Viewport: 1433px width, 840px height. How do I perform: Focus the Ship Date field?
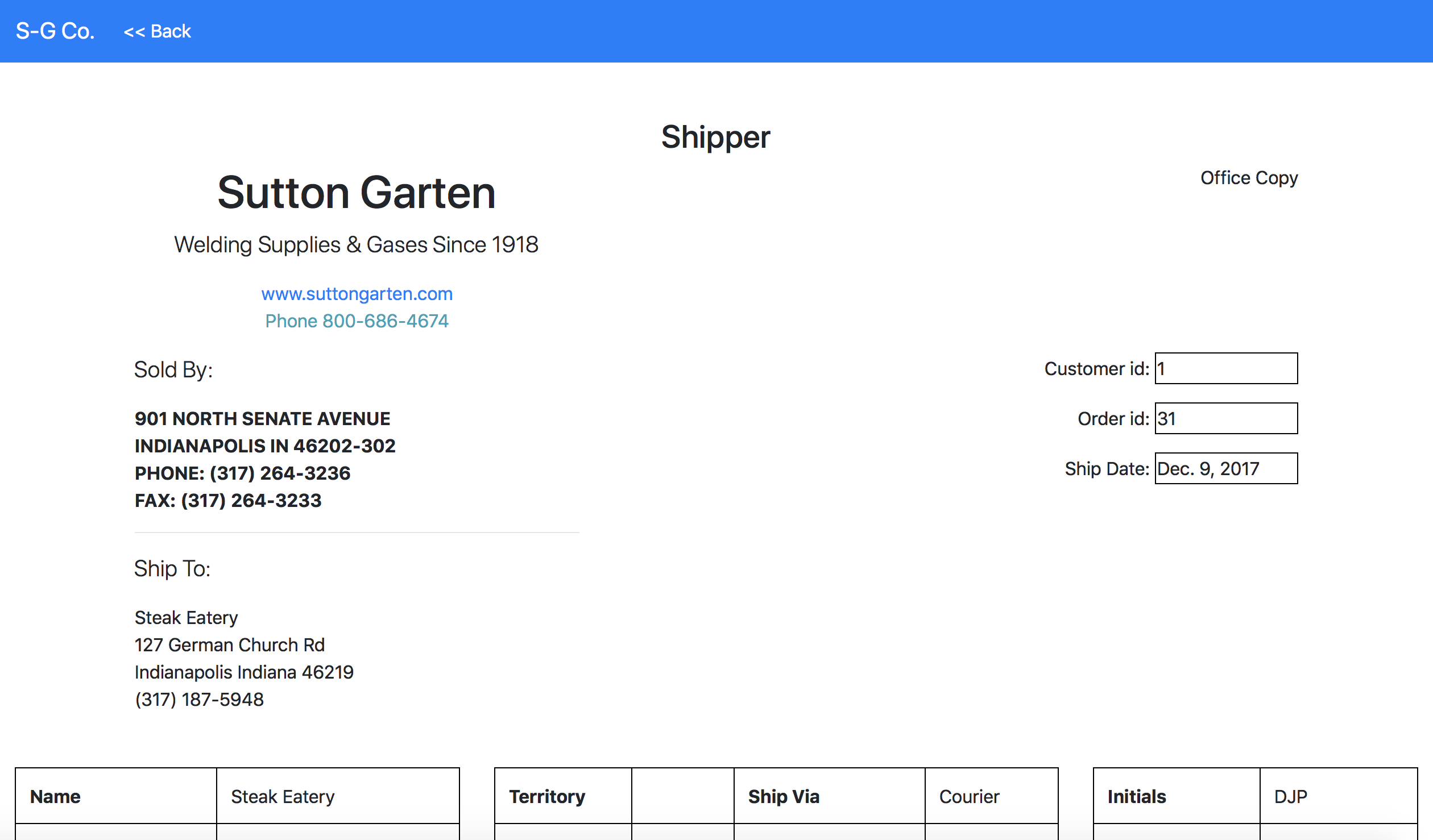[x=1225, y=469]
